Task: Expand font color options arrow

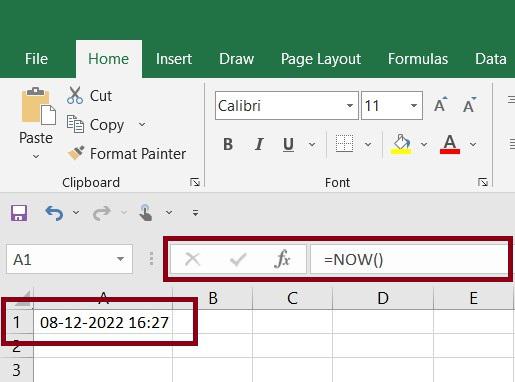Action: pyautogui.click(x=473, y=144)
